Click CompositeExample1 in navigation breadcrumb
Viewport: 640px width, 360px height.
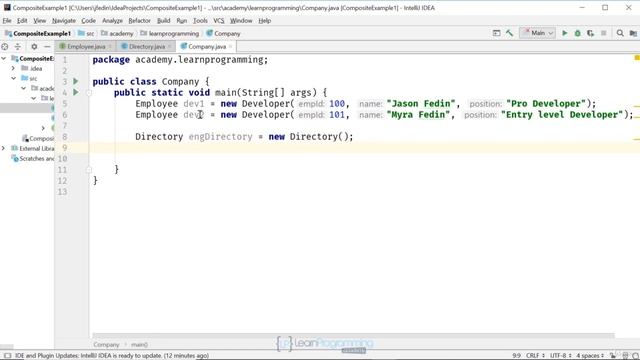coord(38,33)
